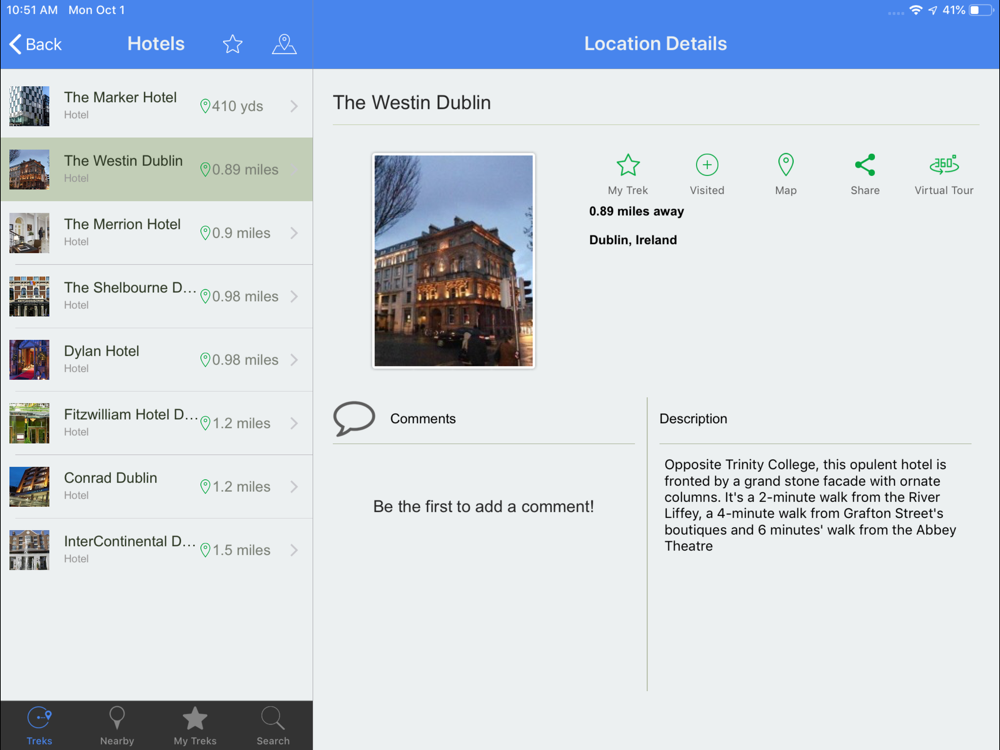Expand Fitzwilliam Hotel row chevron
The image size is (1000, 750).
294,423
